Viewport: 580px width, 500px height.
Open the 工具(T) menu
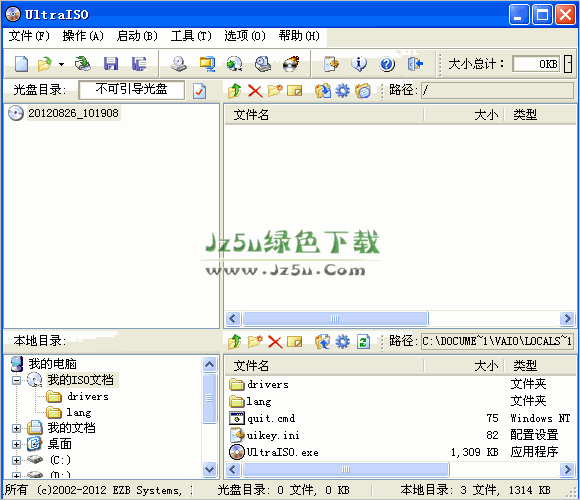pos(191,36)
